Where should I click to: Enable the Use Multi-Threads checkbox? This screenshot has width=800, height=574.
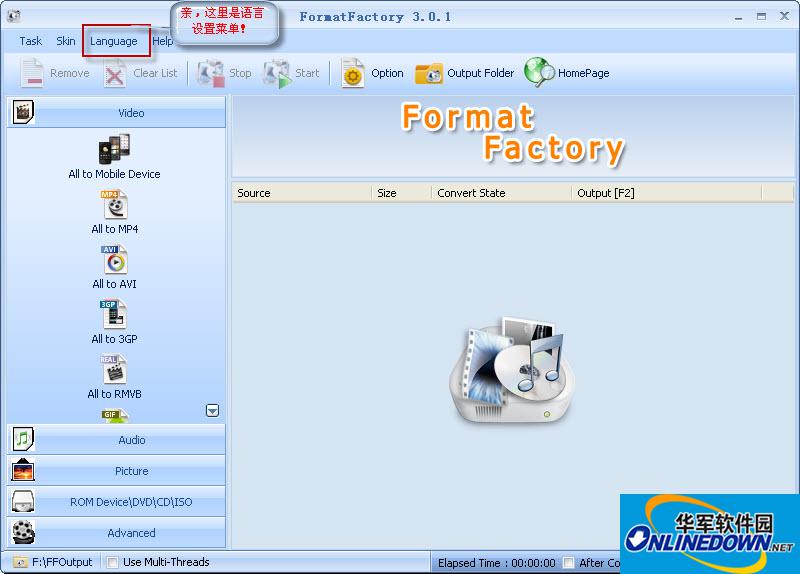[x=112, y=562]
